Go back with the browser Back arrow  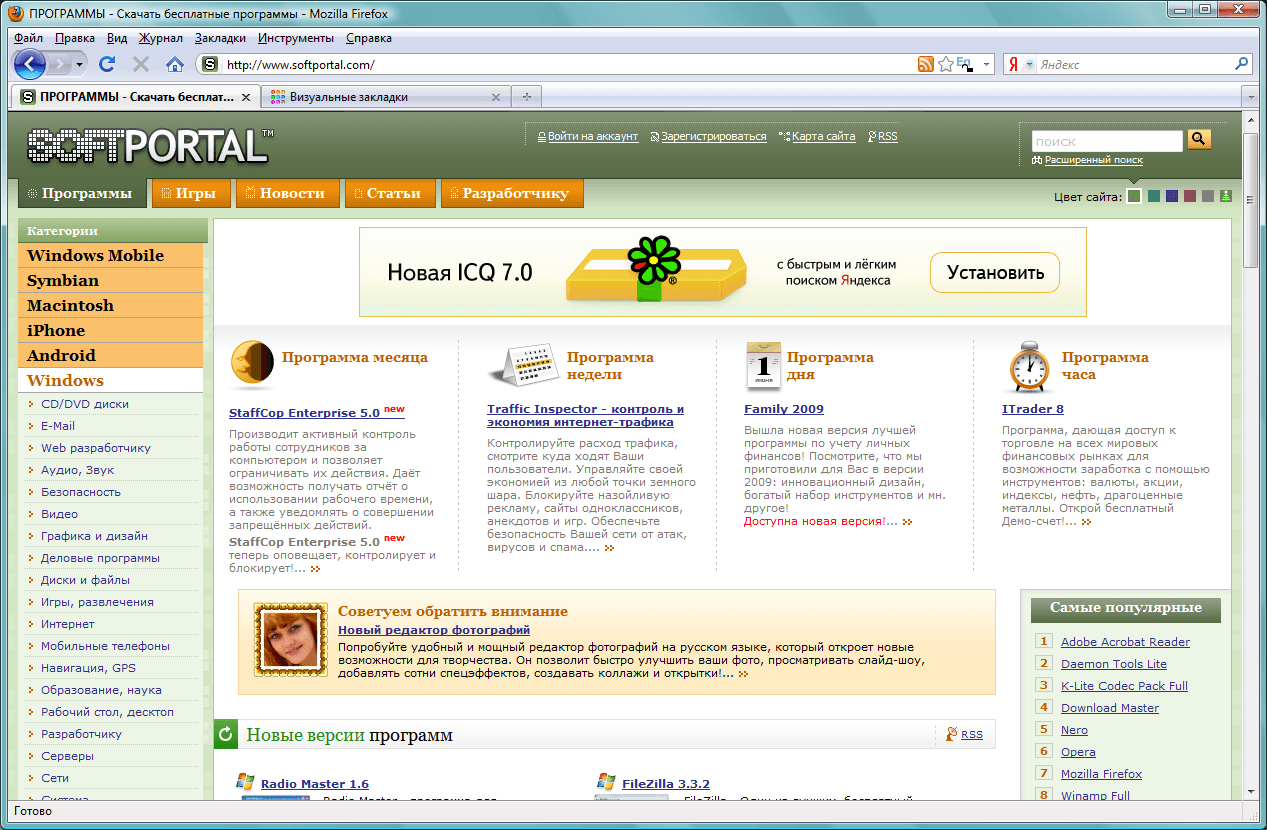point(30,64)
